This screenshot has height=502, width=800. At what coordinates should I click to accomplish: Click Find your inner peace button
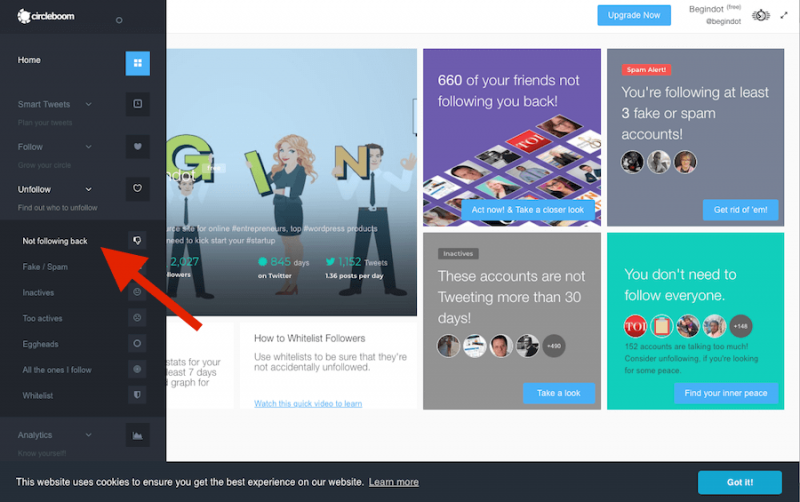726,393
